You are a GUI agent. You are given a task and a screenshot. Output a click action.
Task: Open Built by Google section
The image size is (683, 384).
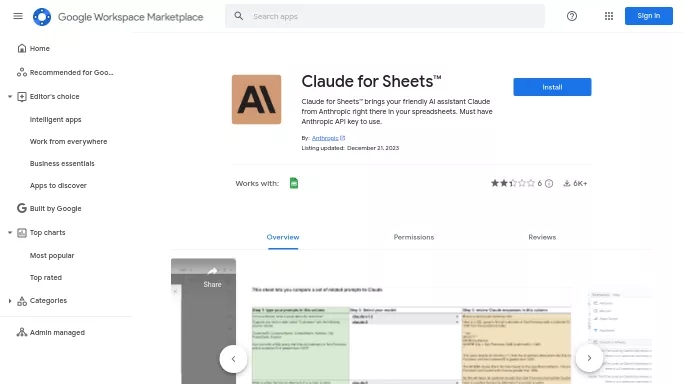pyautogui.click(x=49, y=208)
